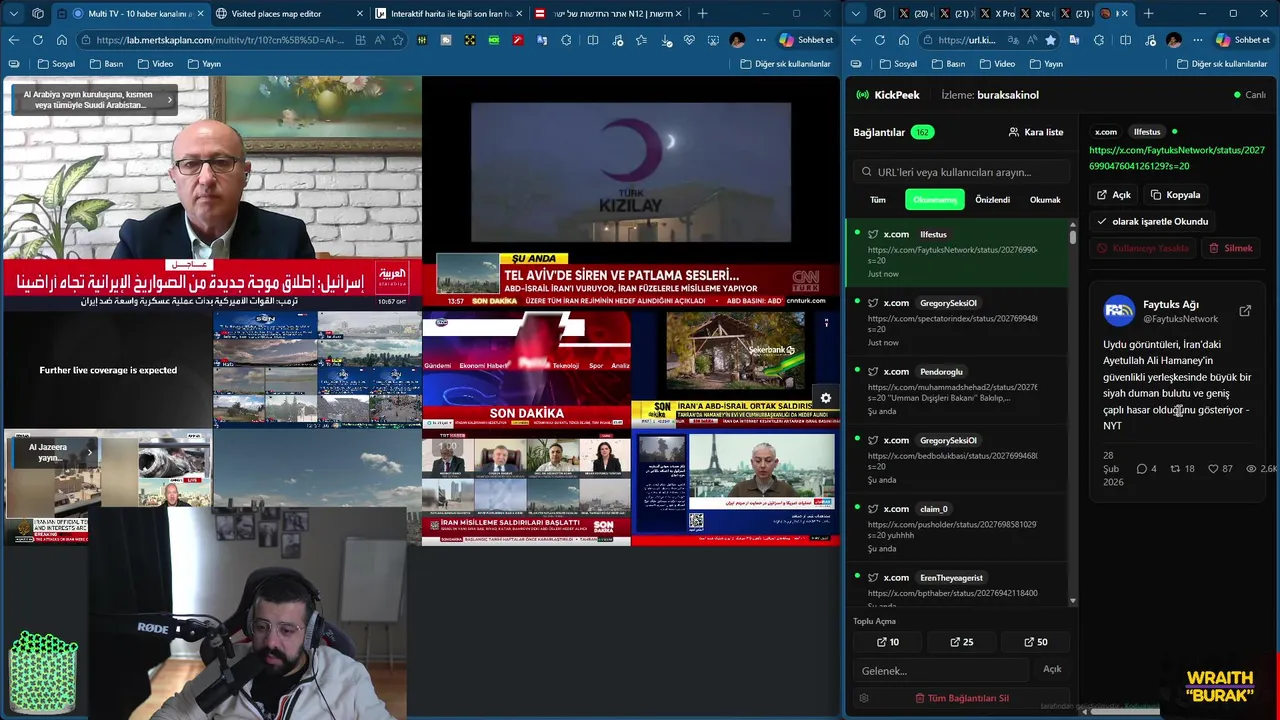Toggle 'olarak işaretle Okundu' mark as read
The width and height of the screenshot is (1280, 720).
coord(1152,221)
